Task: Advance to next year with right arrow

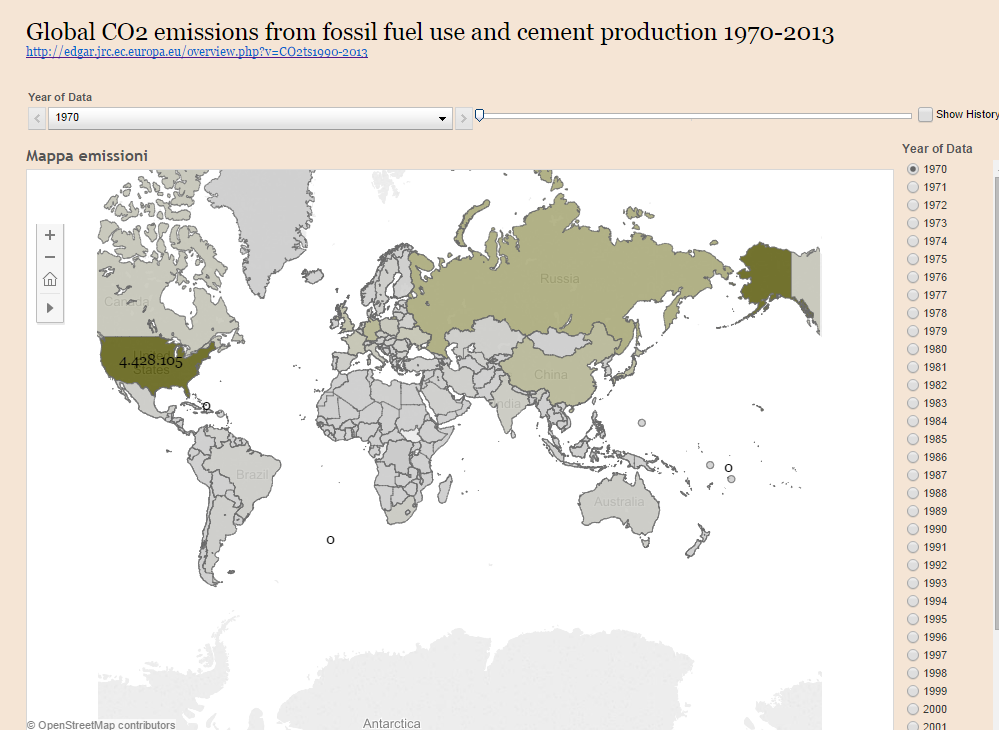Action: [463, 118]
